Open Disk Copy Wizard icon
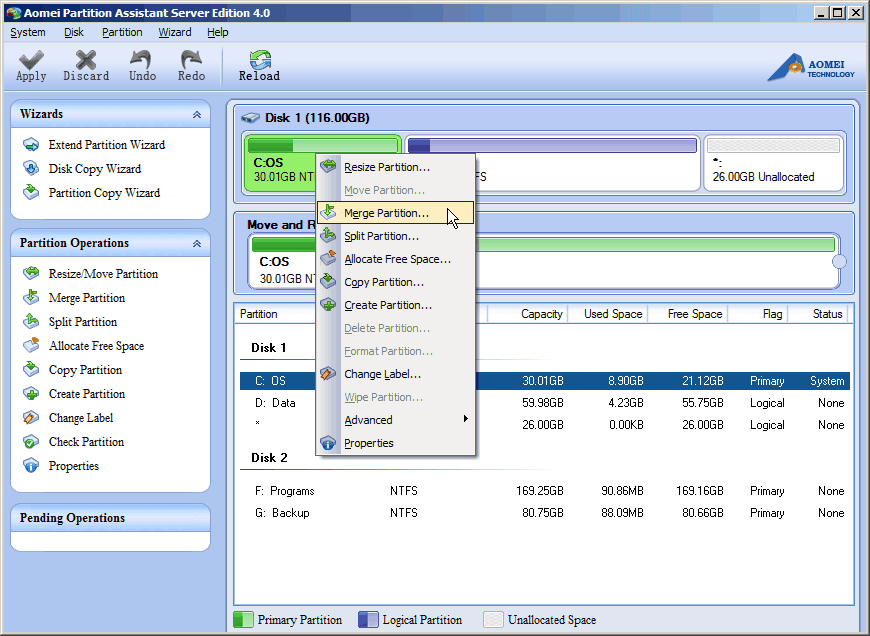Screen dimensions: 870x636 (x=31, y=169)
